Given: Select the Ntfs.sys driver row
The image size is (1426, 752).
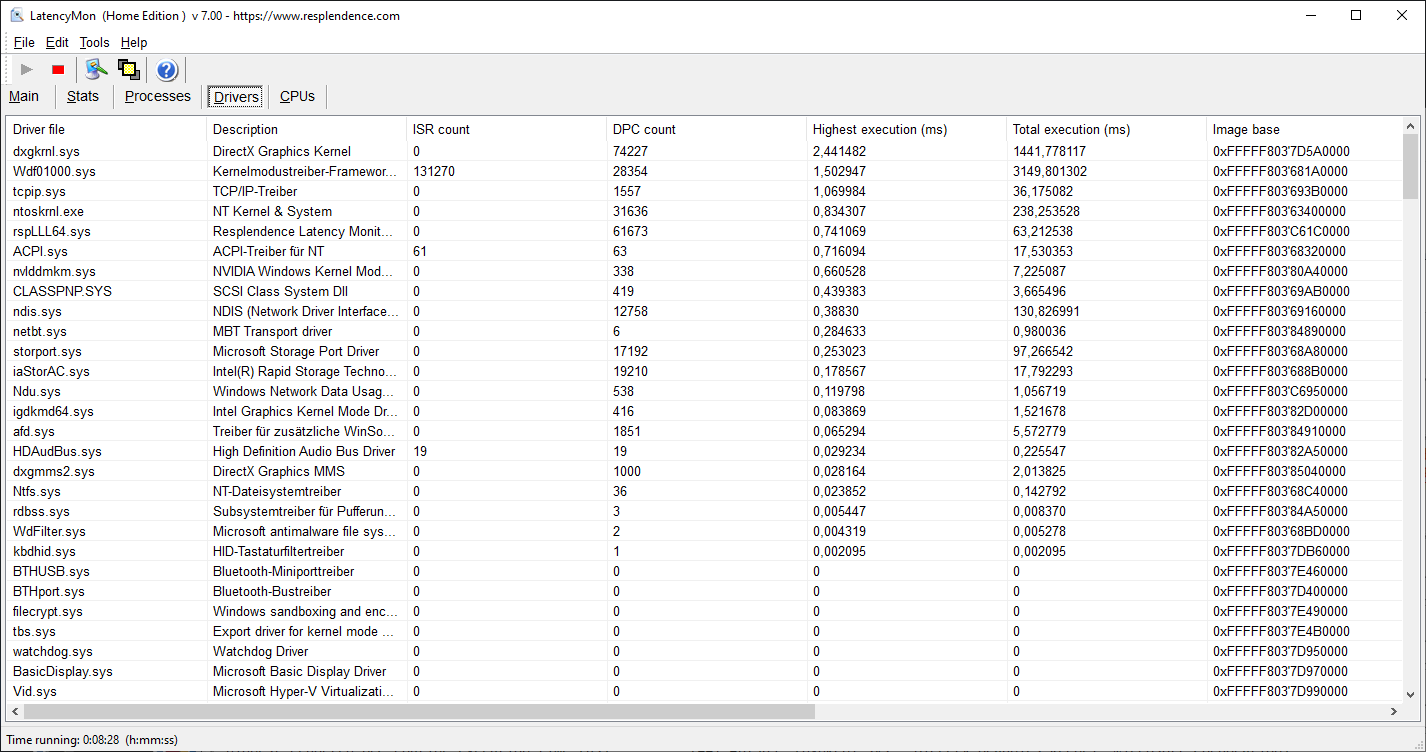Looking at the screenshot, I should (x=704, y=491).
